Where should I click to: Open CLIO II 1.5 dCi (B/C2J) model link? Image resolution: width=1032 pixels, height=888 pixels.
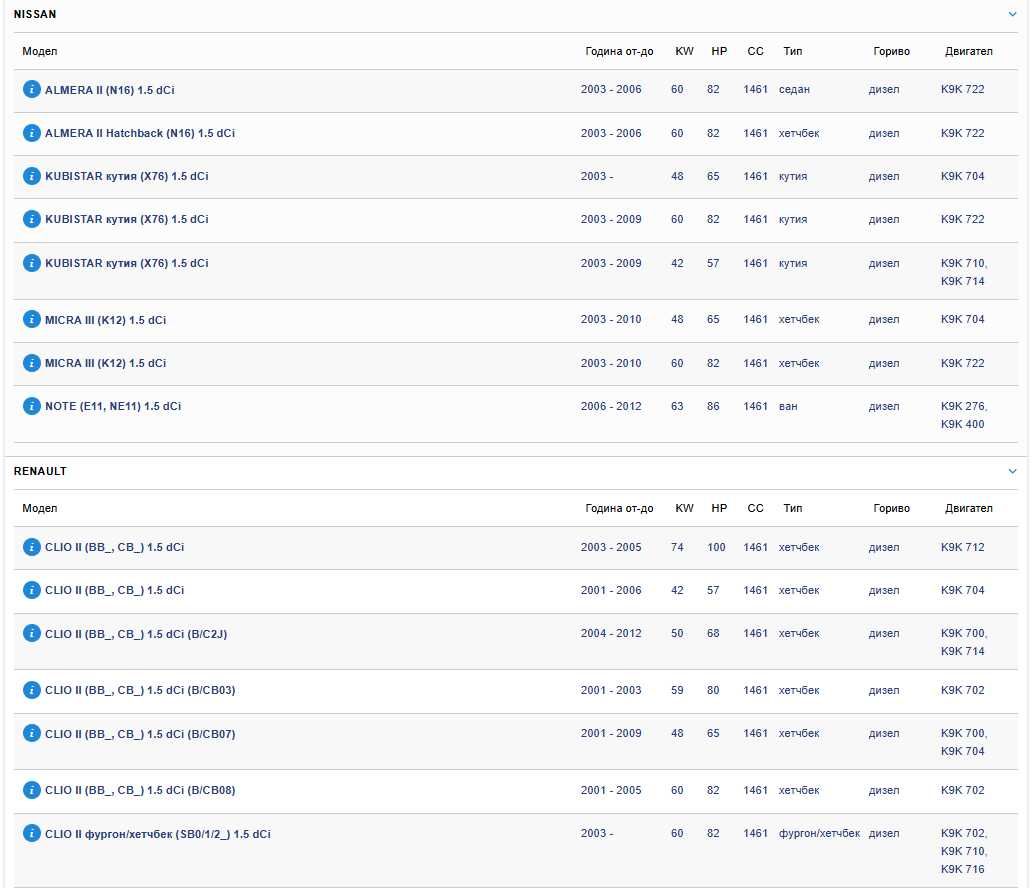tap(136, 634)
